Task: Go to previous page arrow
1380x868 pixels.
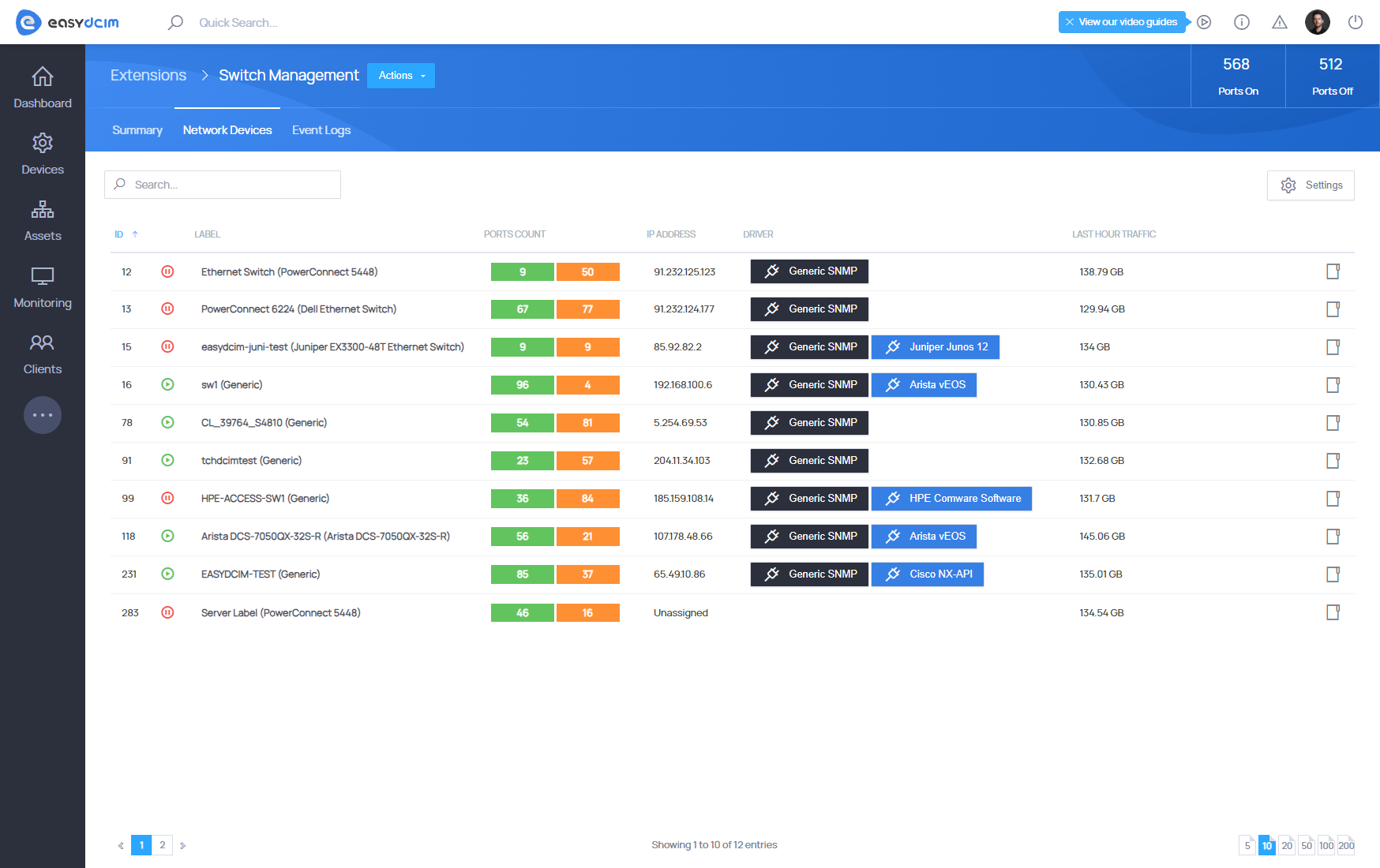Action: [x=121, y=845]
